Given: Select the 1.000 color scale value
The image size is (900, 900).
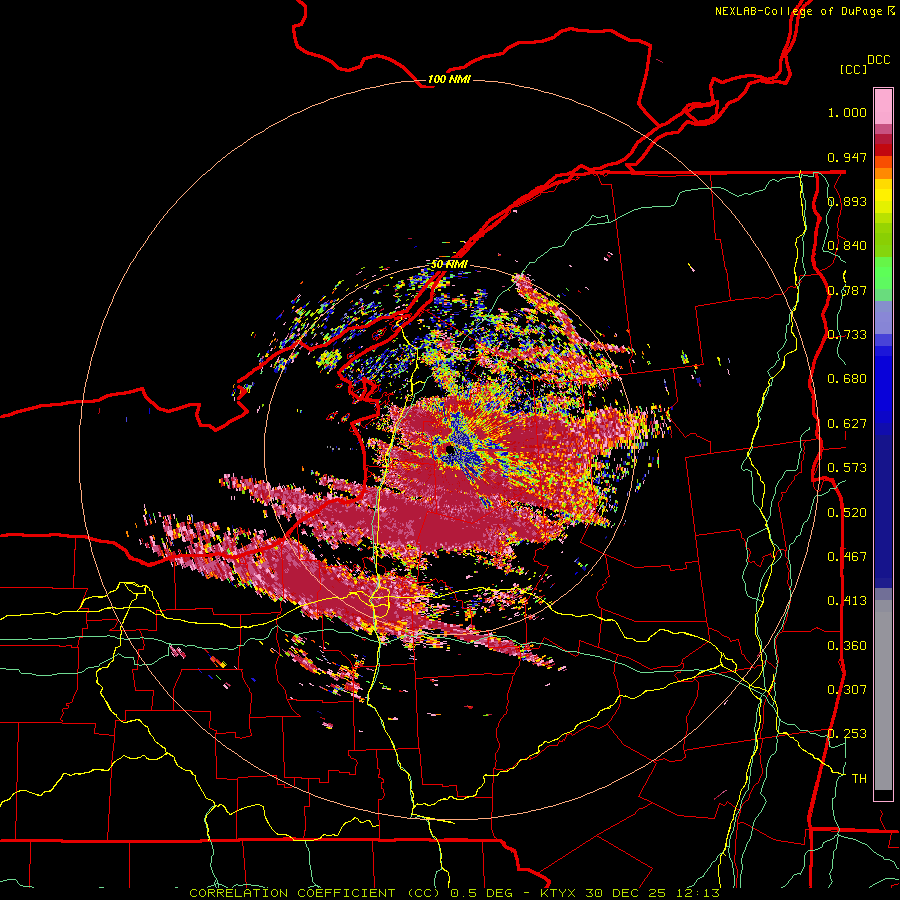Looking at the screenshot, I should [x=847, y=112].
